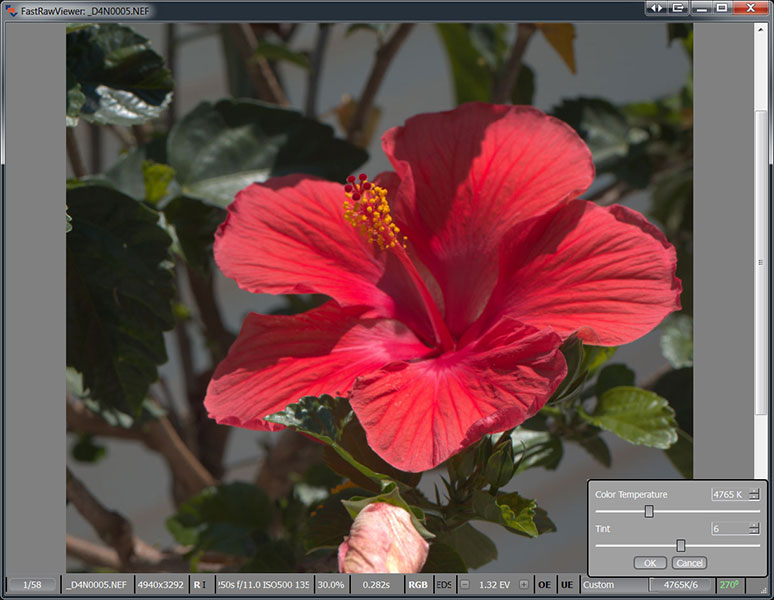This screenshot has width=774, height=600.
Task: Click the Color Temperature slider handle
Action: tap(649, 511)
